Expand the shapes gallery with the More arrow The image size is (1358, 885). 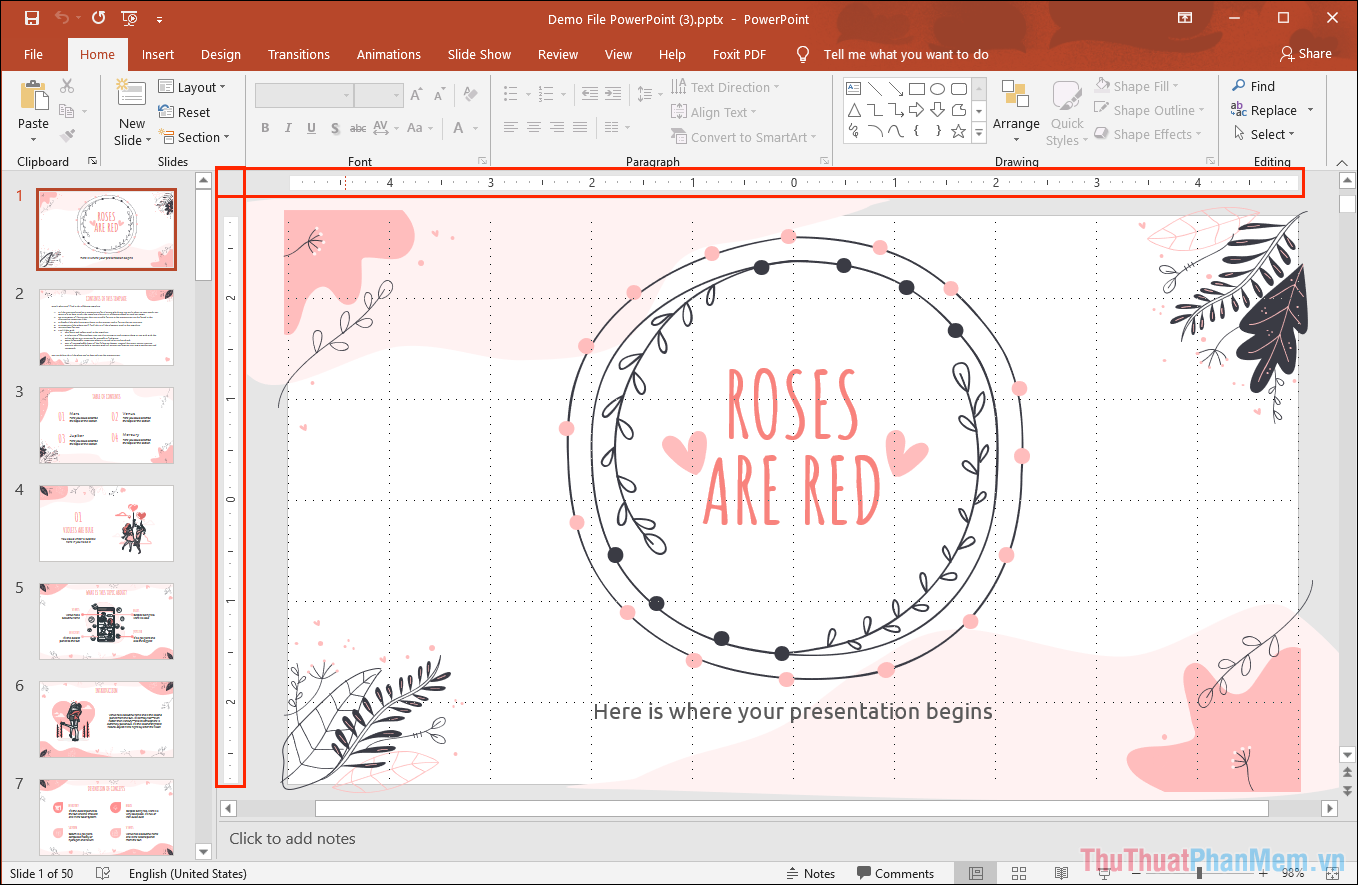(x=979, y=132)
